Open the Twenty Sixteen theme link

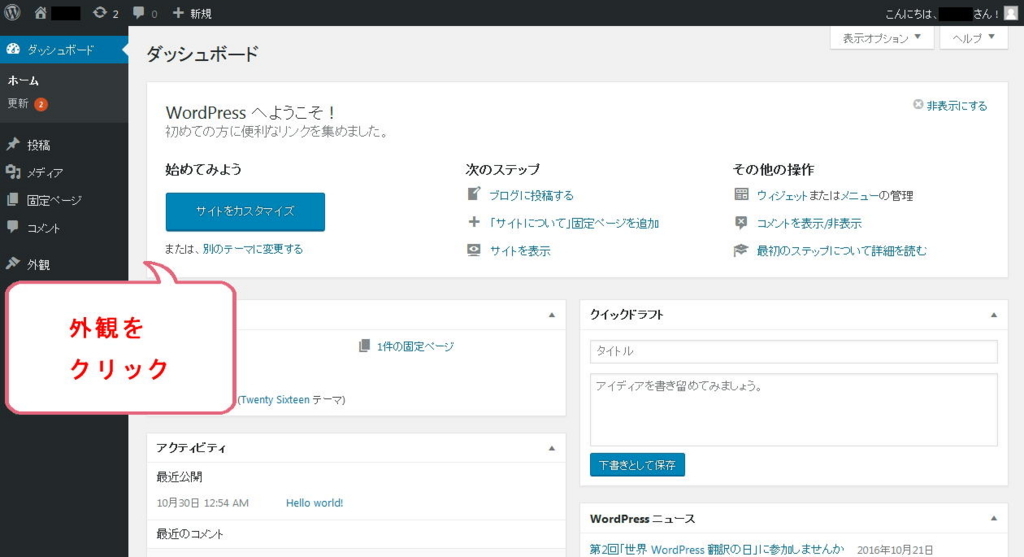tap(274, 400)
